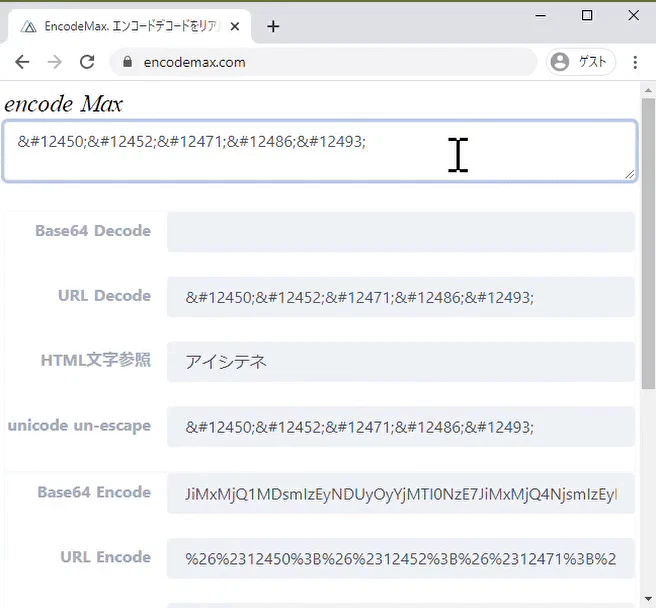Click the browser forward arrow

54,62
